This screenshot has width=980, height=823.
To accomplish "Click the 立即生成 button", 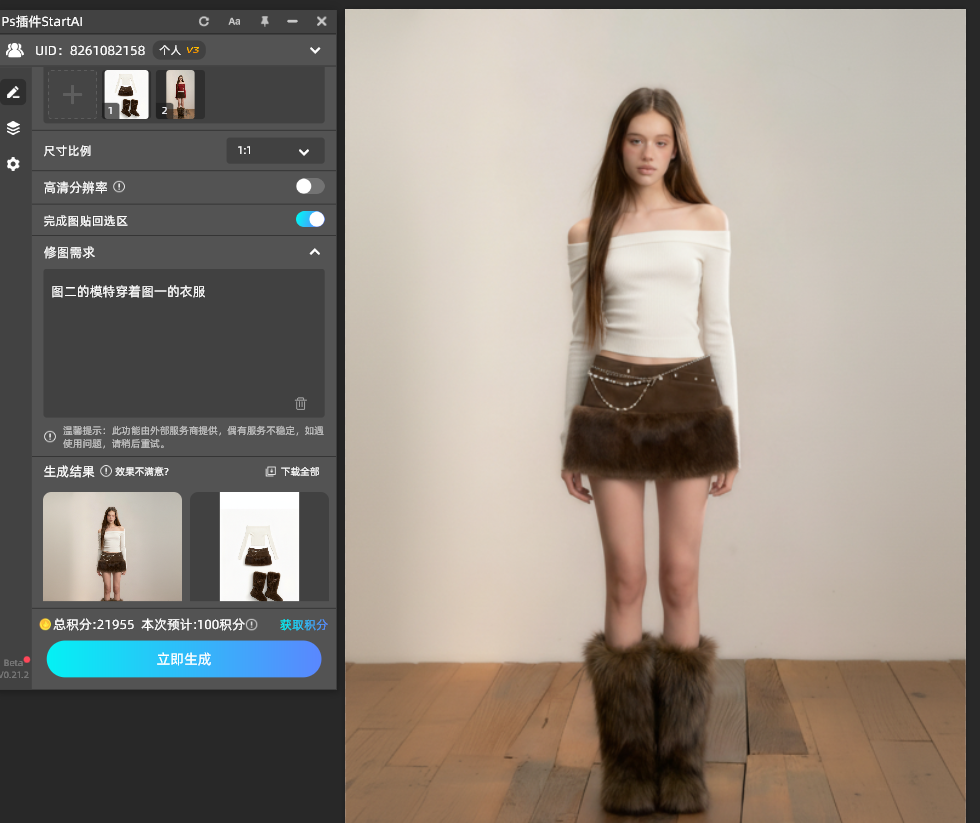I will tap(184, 660).
